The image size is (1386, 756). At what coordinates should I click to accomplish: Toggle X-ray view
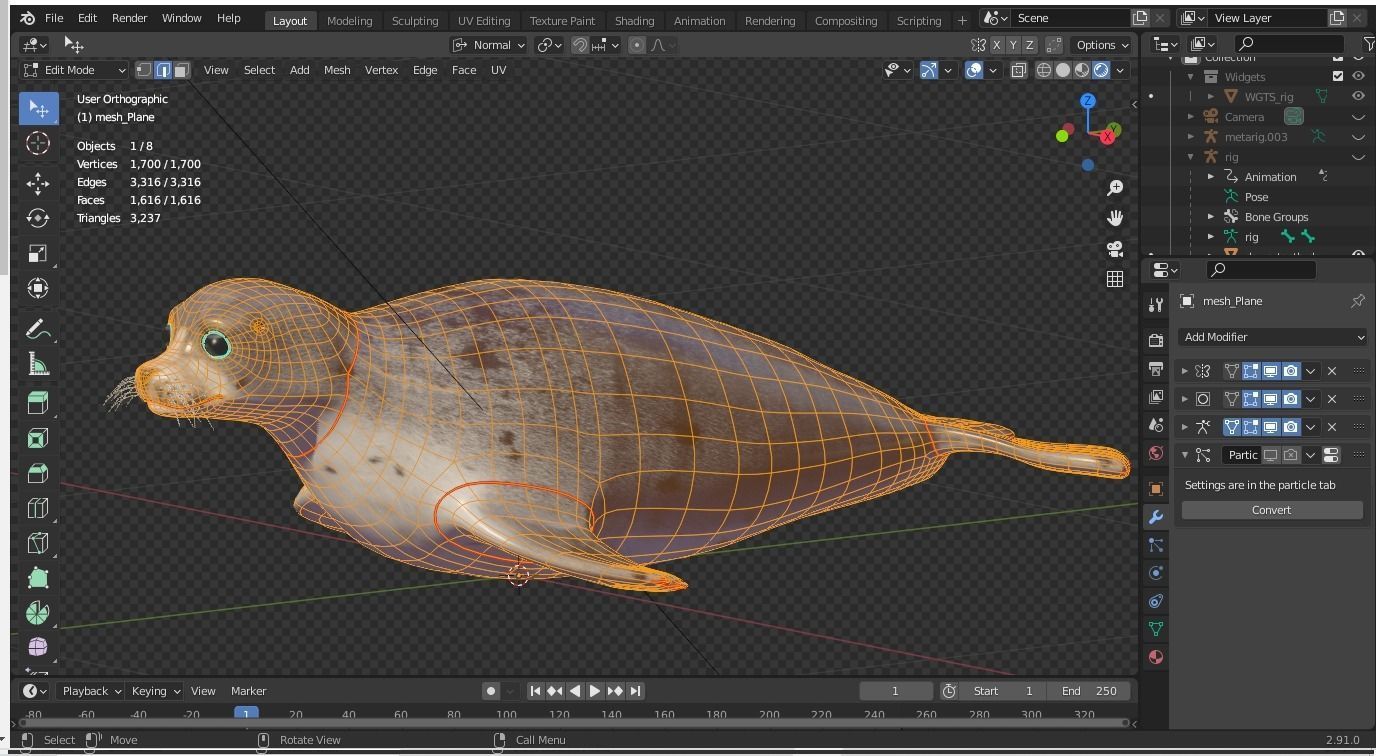1018,70
